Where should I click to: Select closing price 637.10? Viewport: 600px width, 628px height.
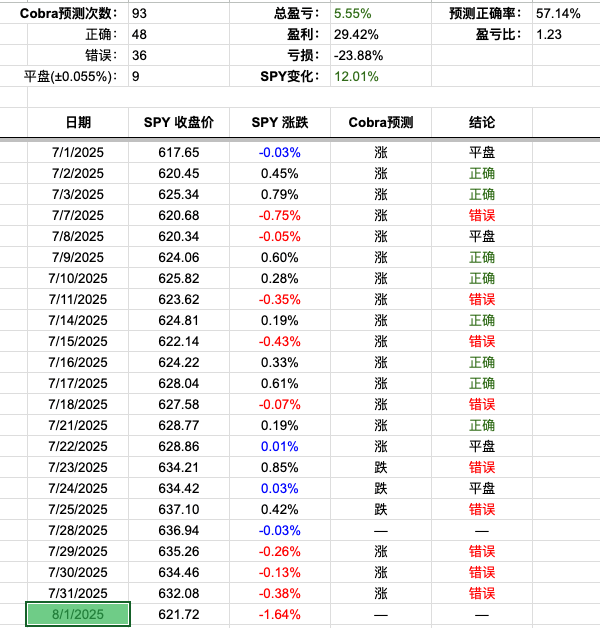[x=179, y=509]
